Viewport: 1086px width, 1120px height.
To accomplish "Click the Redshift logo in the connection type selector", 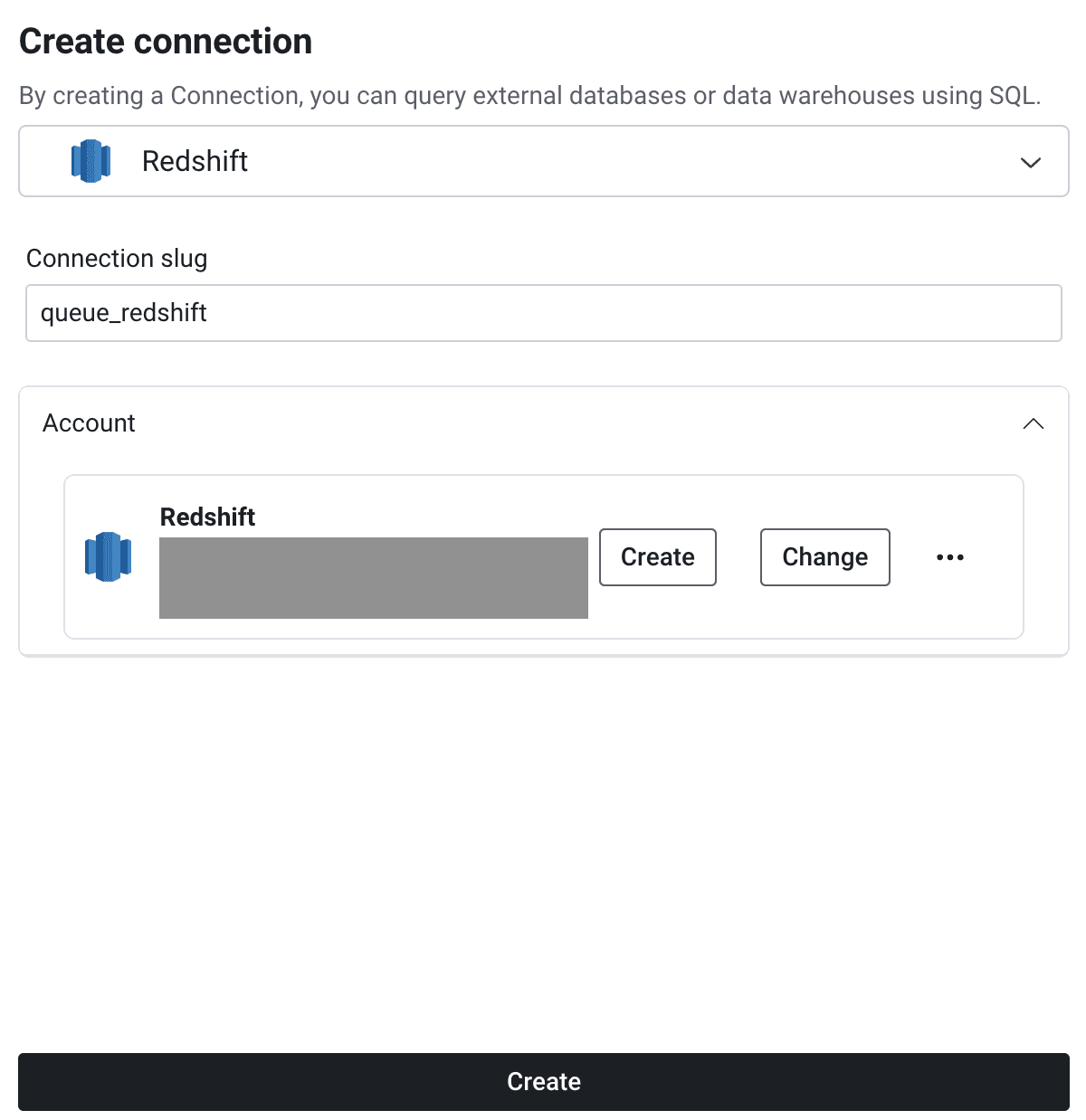I will click(x=90, y=161).
